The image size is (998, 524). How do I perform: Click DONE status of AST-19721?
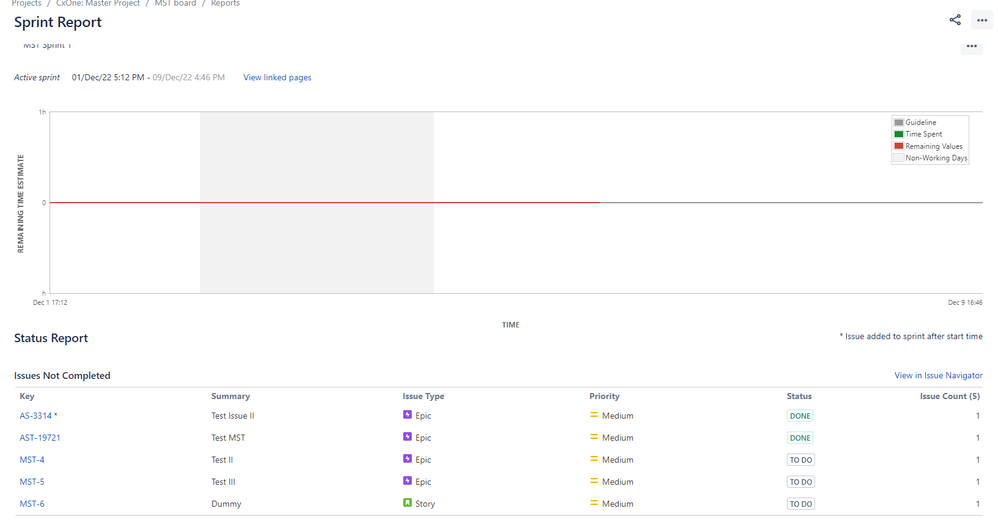(800, 438)
